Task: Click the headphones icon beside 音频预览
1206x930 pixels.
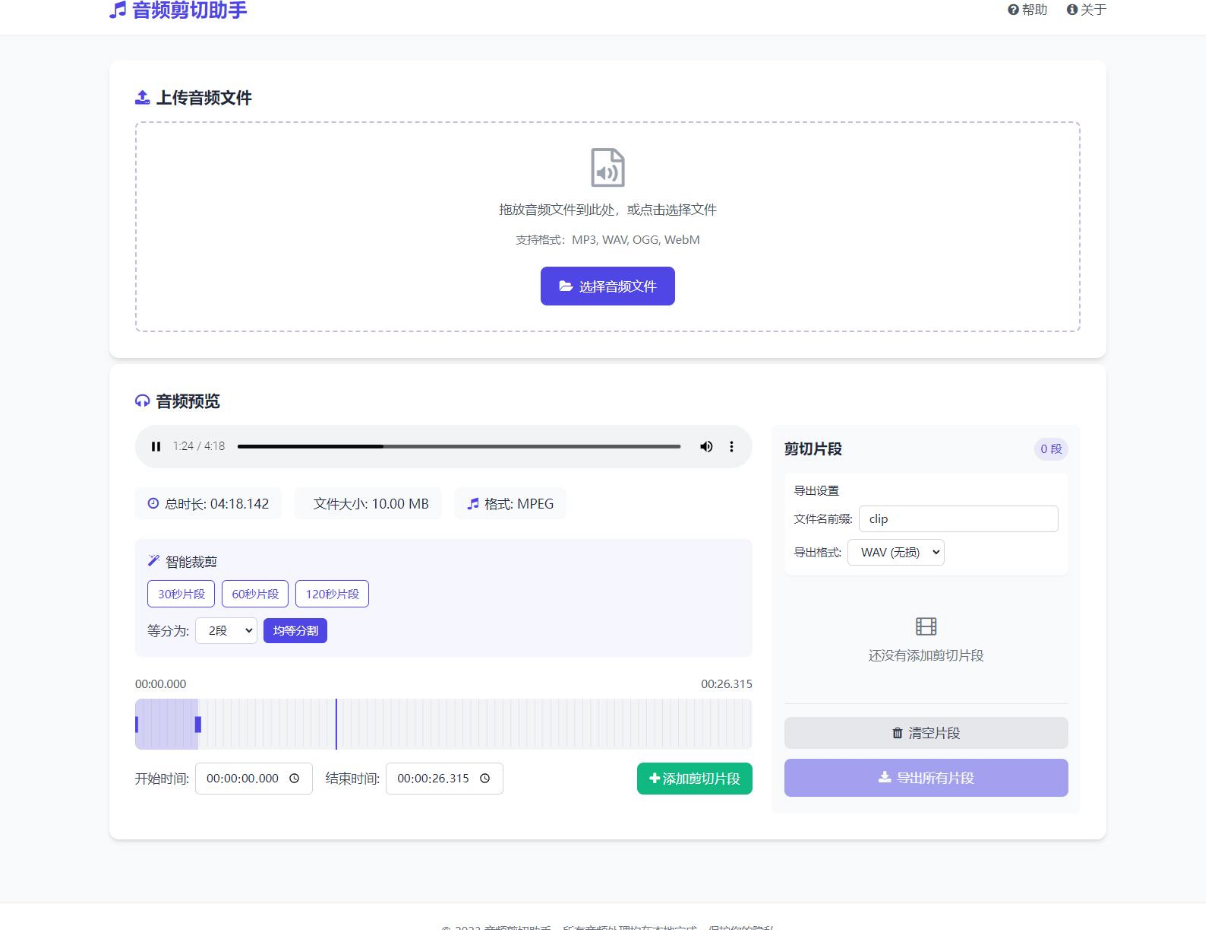Action: click(x=142, y=401)
